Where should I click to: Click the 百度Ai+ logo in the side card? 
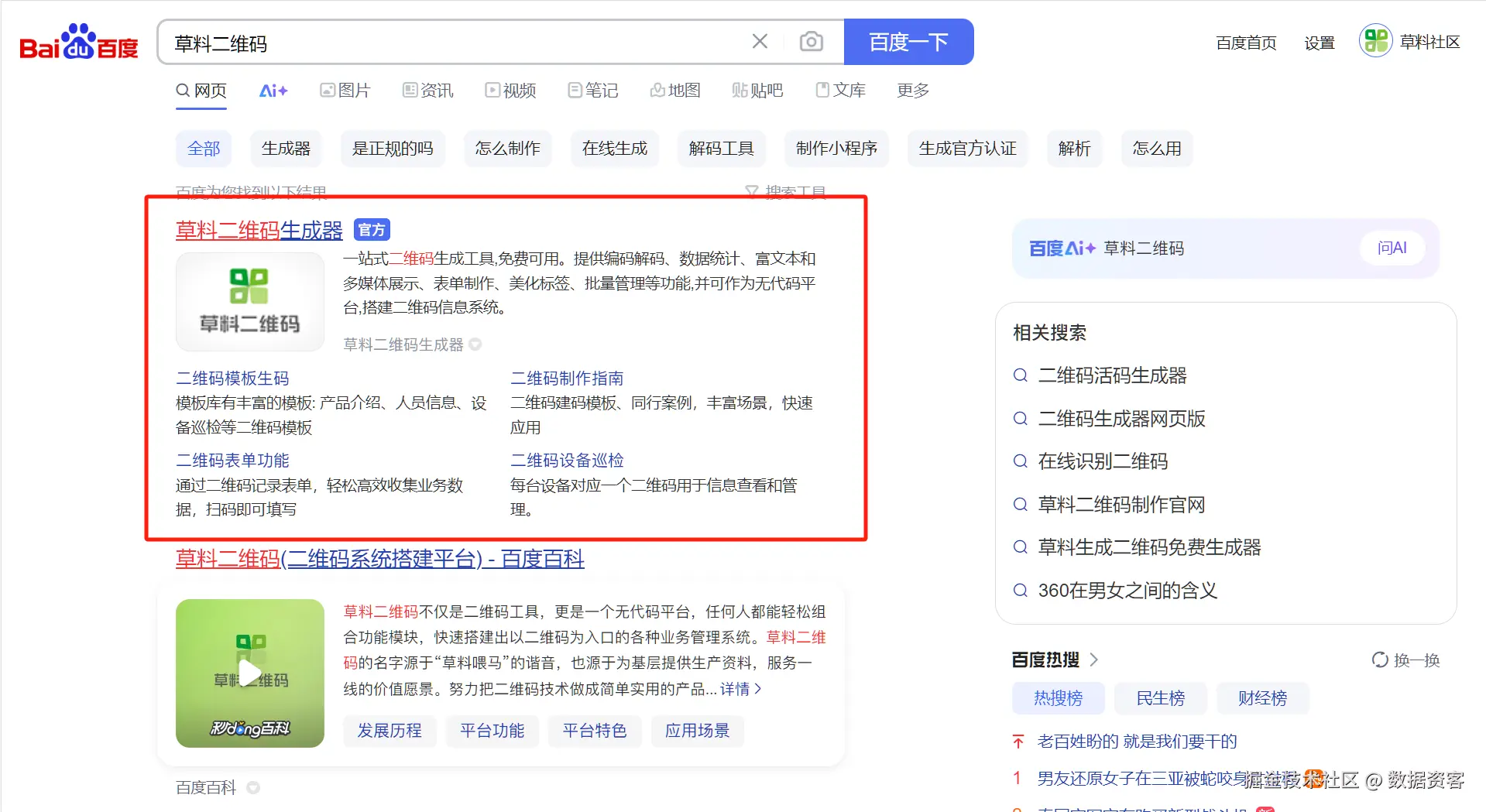pyautogui.click(x=1062, y=248)
